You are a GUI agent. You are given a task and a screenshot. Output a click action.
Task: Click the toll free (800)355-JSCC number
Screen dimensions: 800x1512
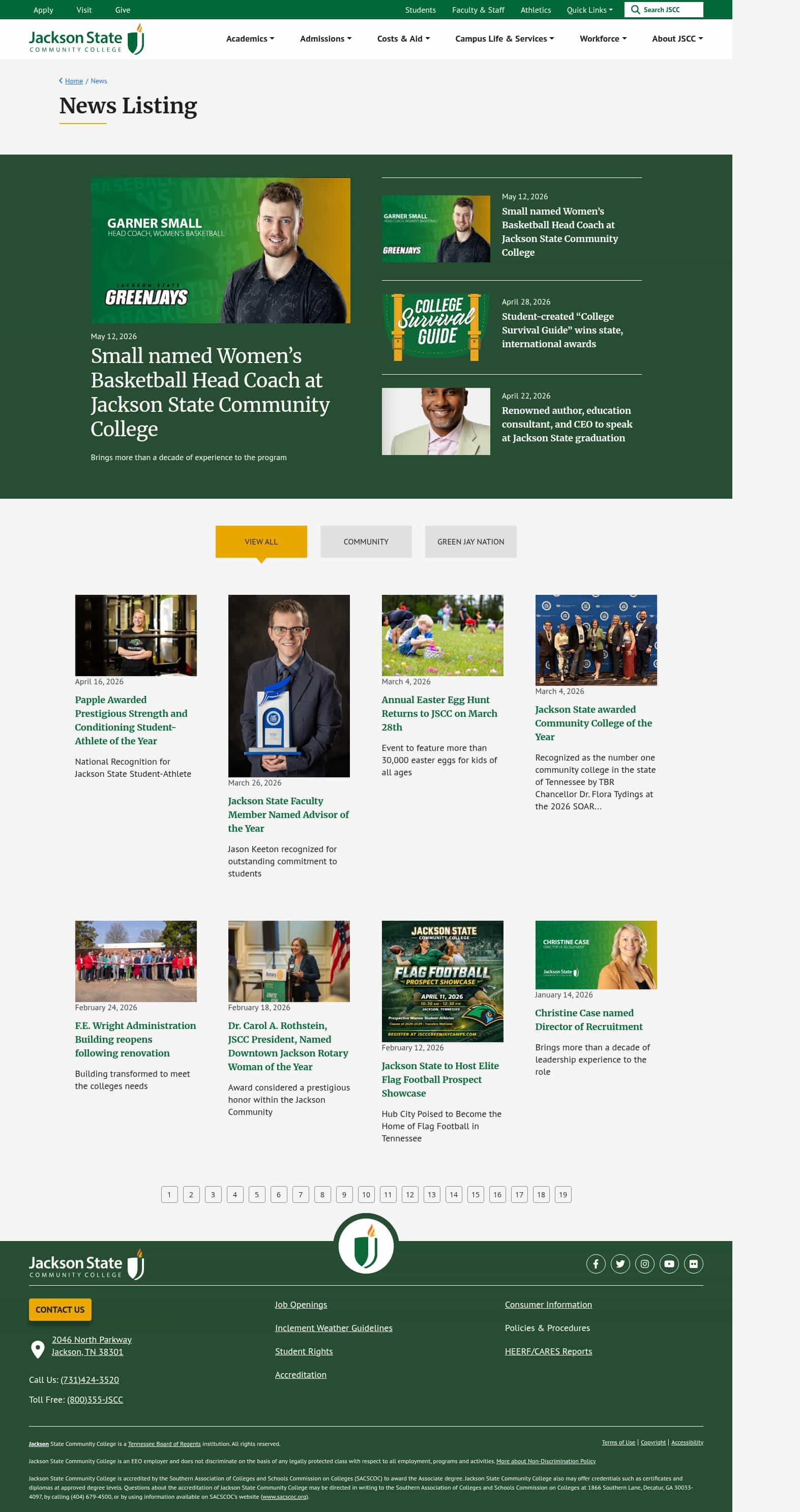[95, 1399]
